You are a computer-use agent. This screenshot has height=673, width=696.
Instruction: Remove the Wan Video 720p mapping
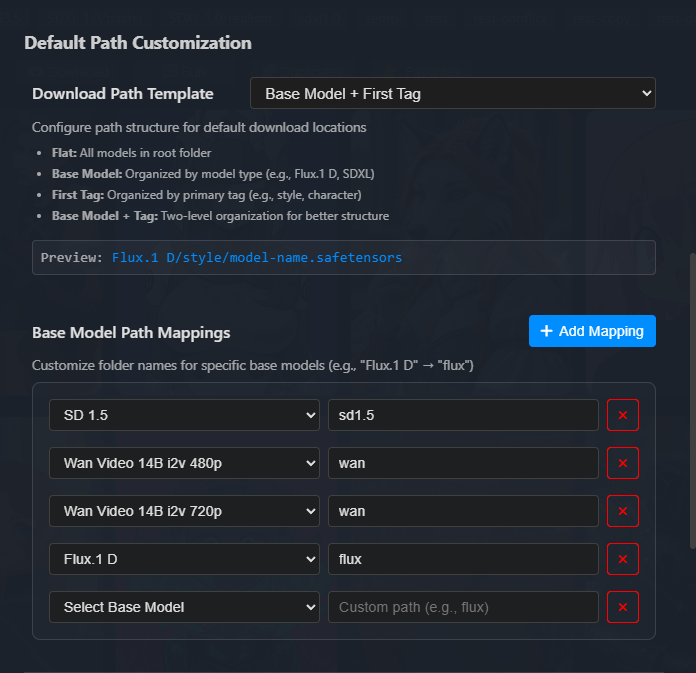point(622,511)
